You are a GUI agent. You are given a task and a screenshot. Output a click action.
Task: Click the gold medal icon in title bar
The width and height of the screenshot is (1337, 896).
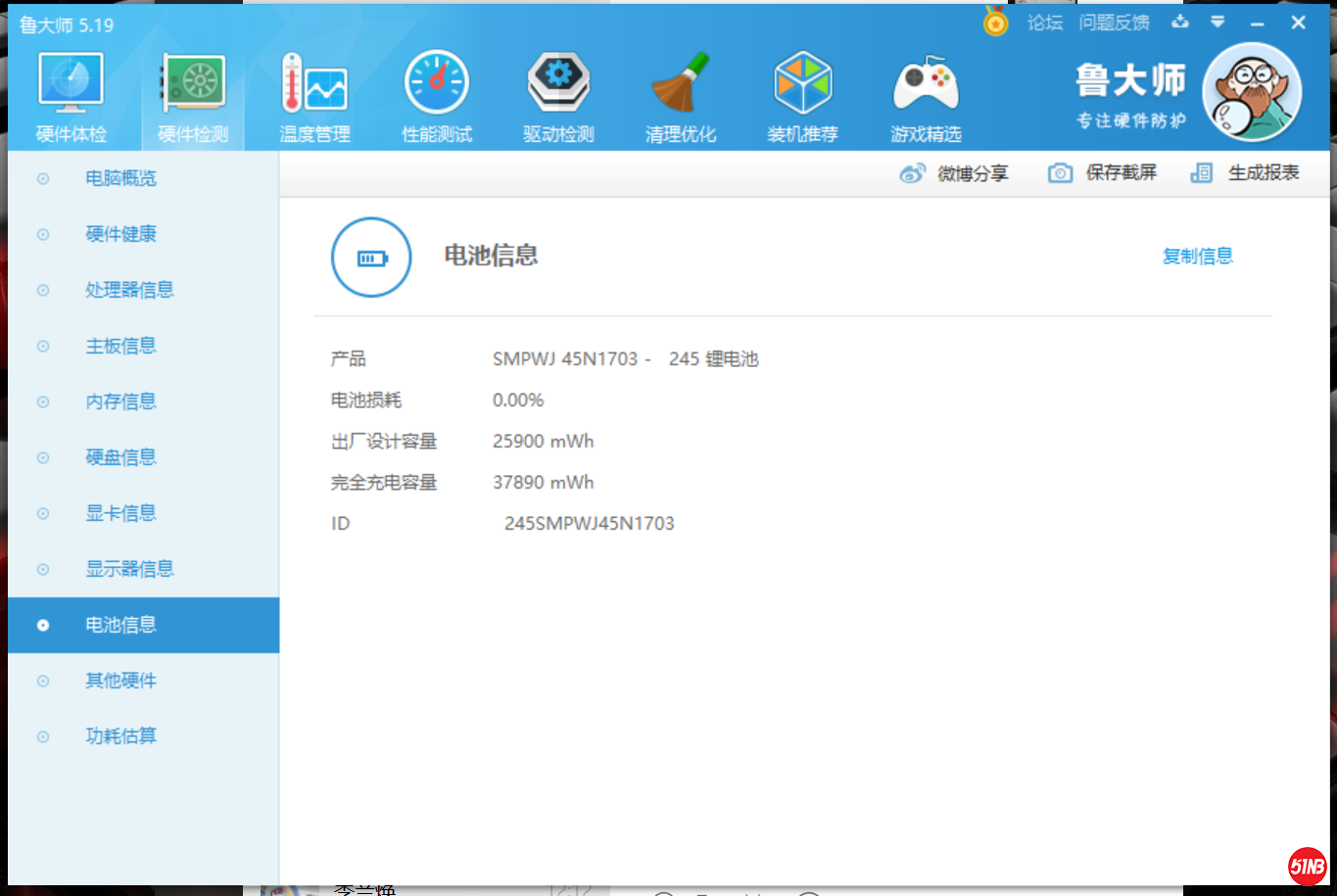[x=995, y=22]
